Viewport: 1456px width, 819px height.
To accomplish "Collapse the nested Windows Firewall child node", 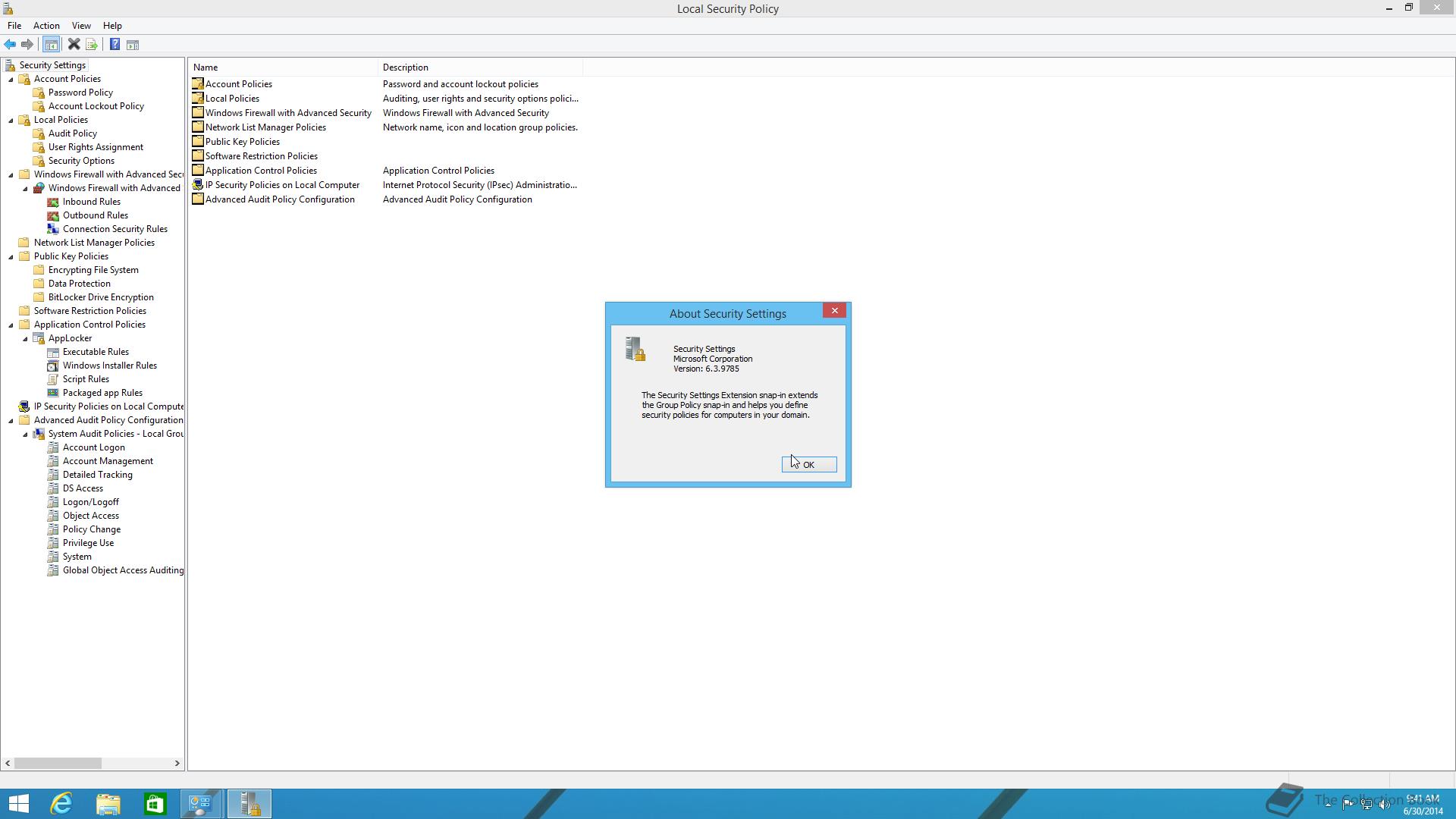I will (x=25, y=189).
